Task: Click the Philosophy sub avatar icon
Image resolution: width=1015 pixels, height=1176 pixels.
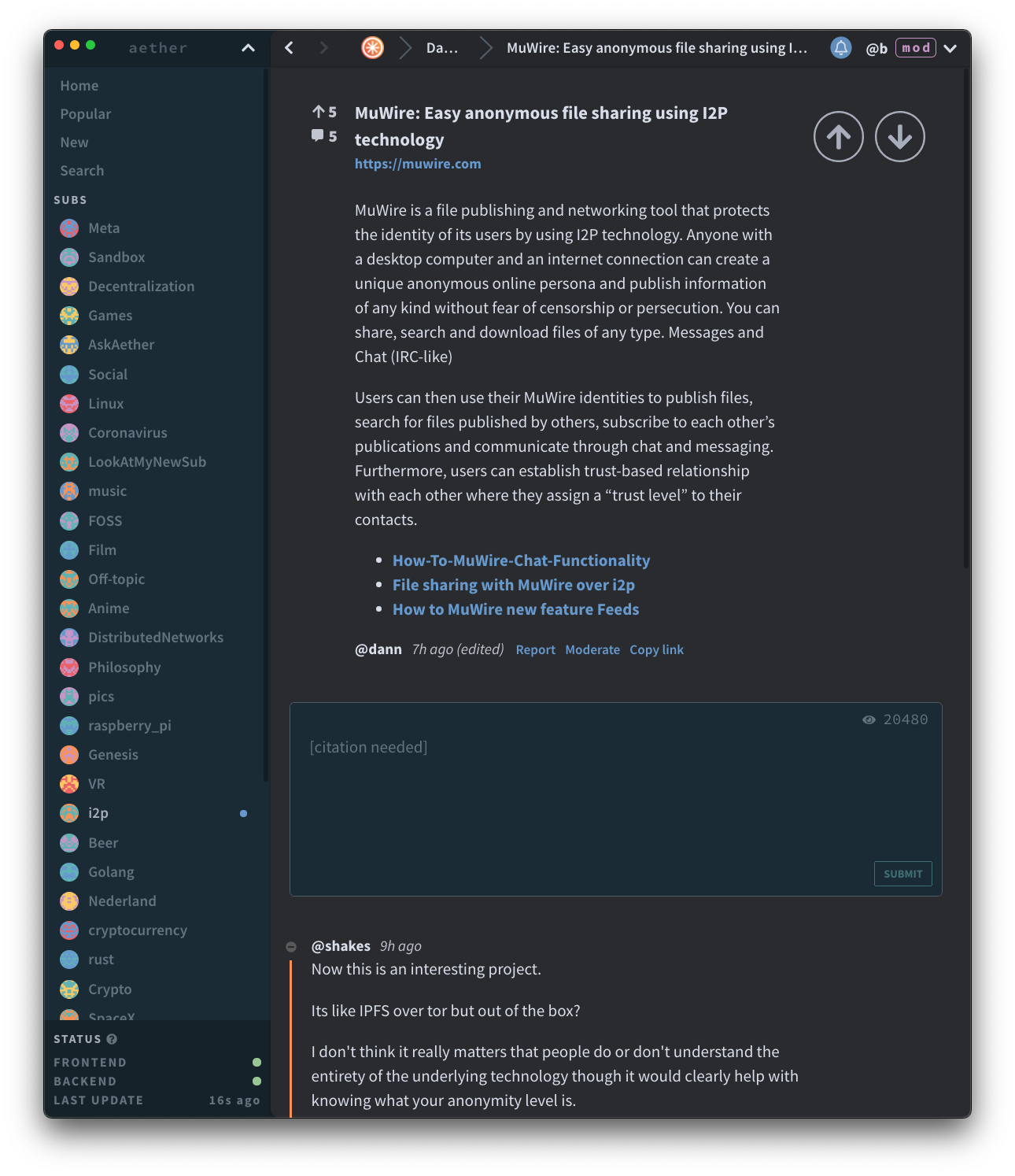Action: (69, 668)
